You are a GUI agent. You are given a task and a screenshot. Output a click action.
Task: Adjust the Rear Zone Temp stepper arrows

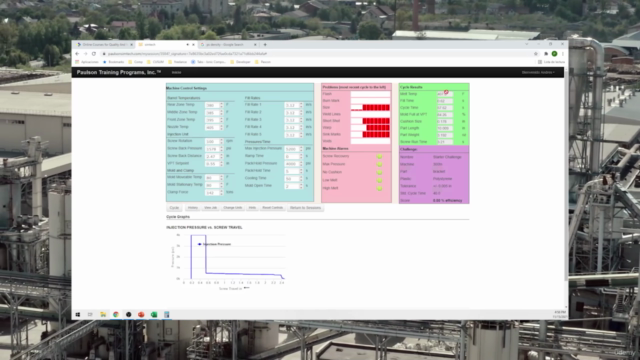(x=222, y=105)
